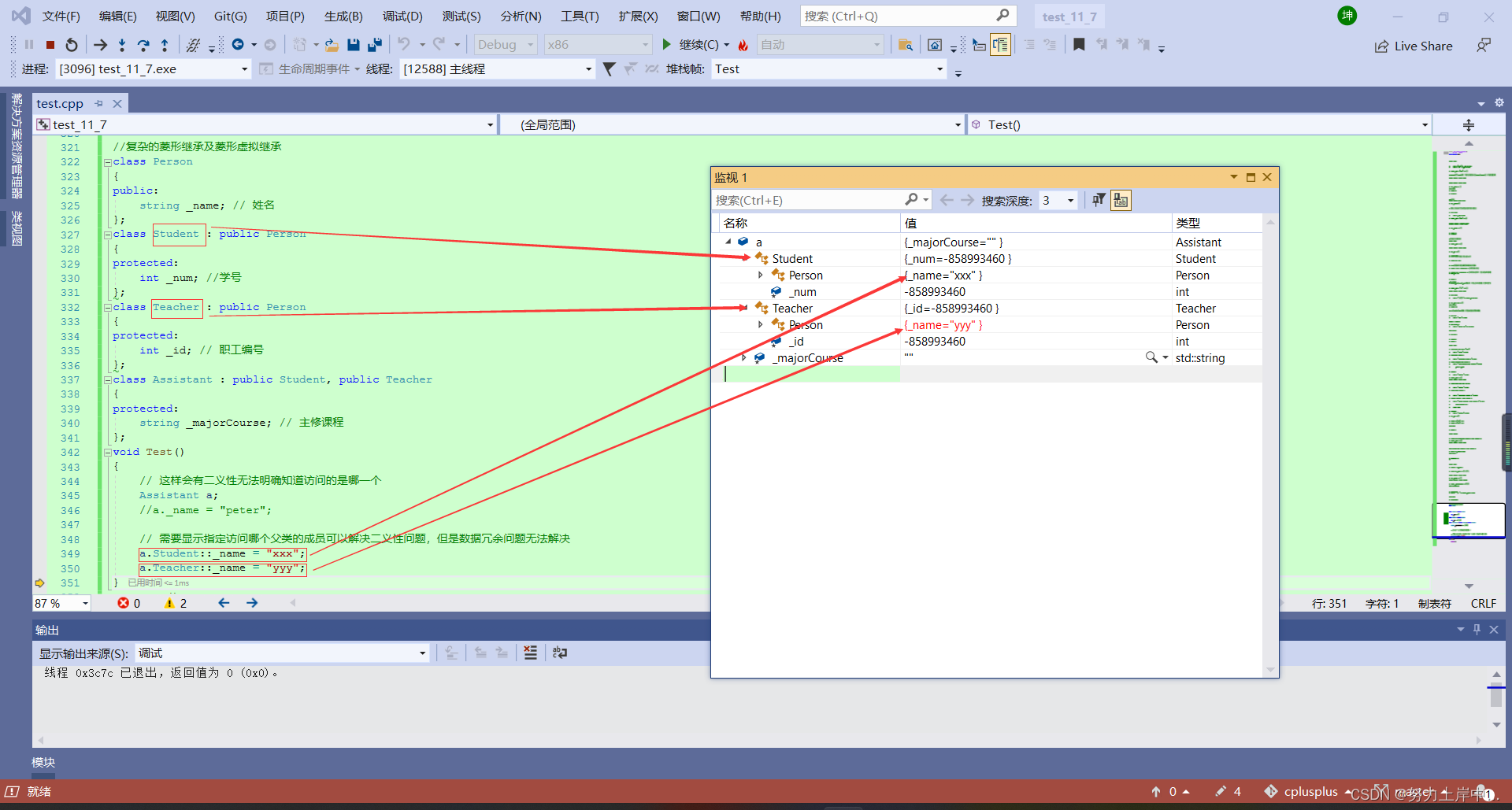Image resolution: width=1512 pixels, height=810 pixels.
Task: Click the Find in Files folder icon
Action: pos(906,45)
